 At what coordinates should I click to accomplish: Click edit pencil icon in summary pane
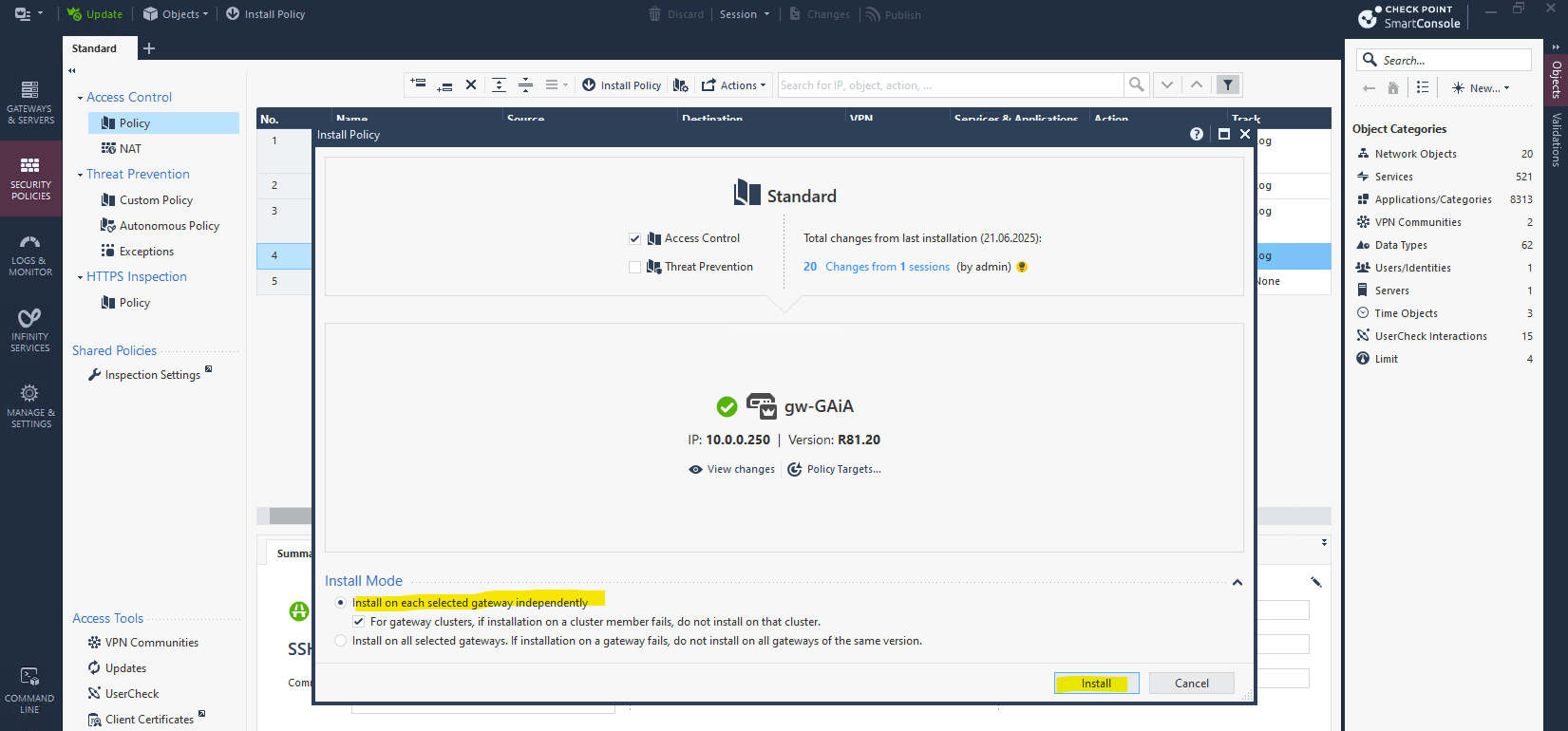1316,582
